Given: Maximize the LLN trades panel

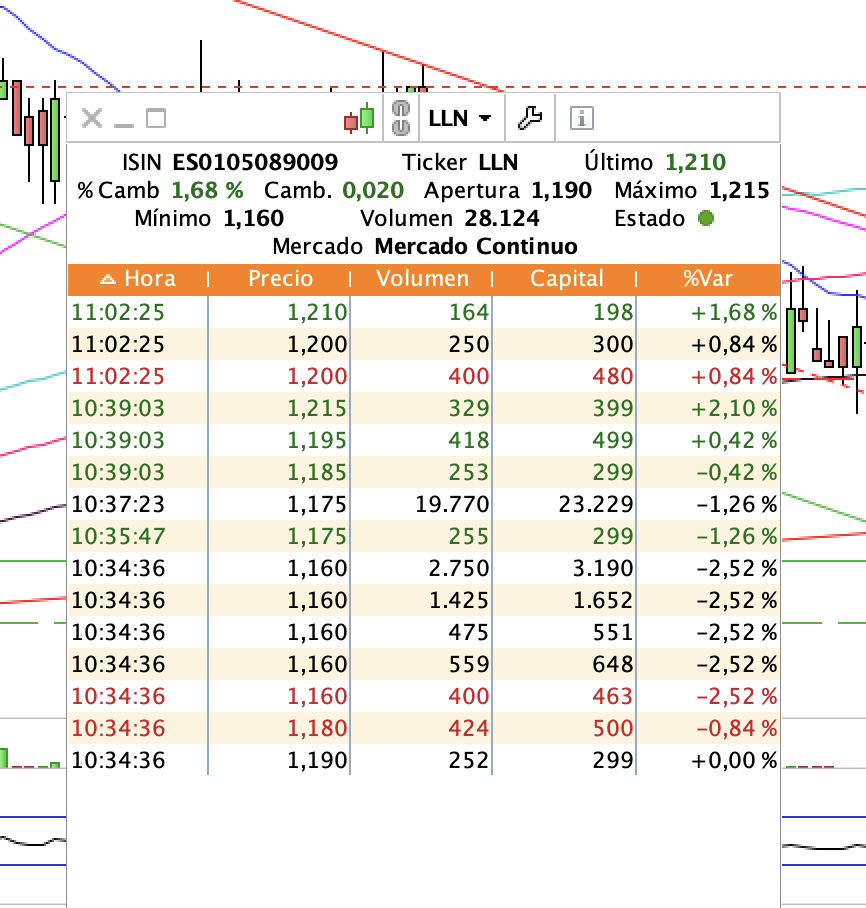Looking at the screenshot, I should point(156,118).
